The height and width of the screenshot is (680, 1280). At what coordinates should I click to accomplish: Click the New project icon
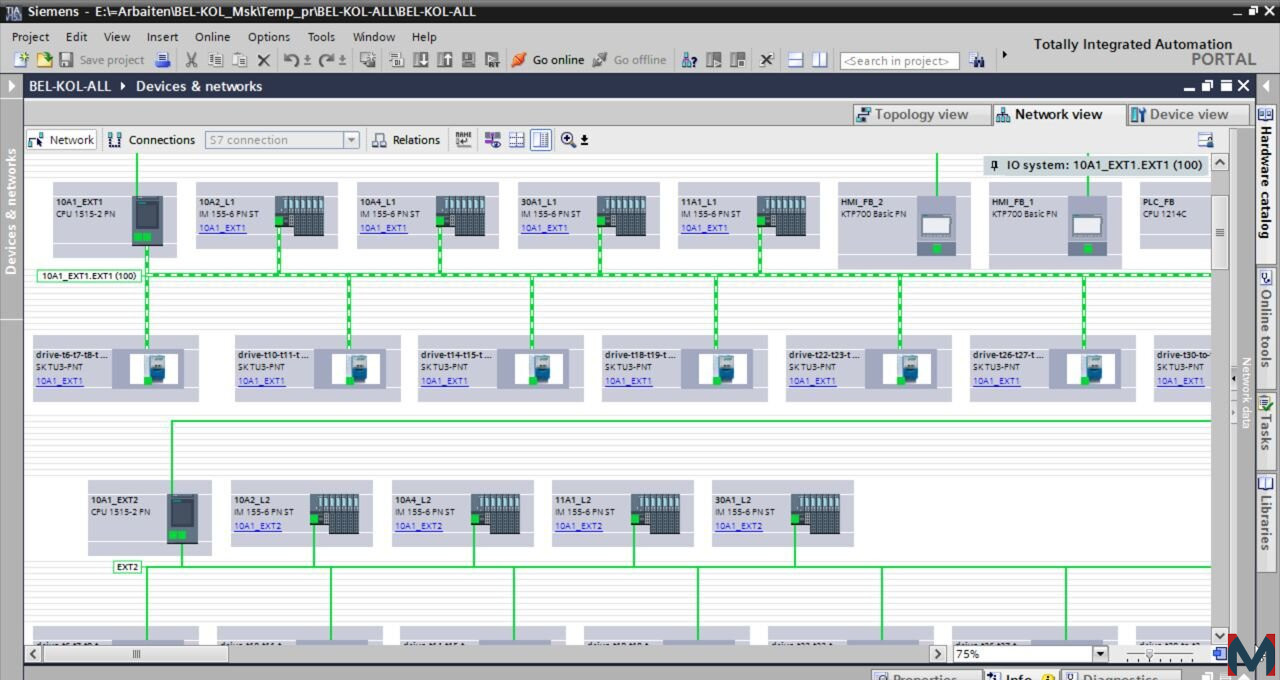(21, 60)
